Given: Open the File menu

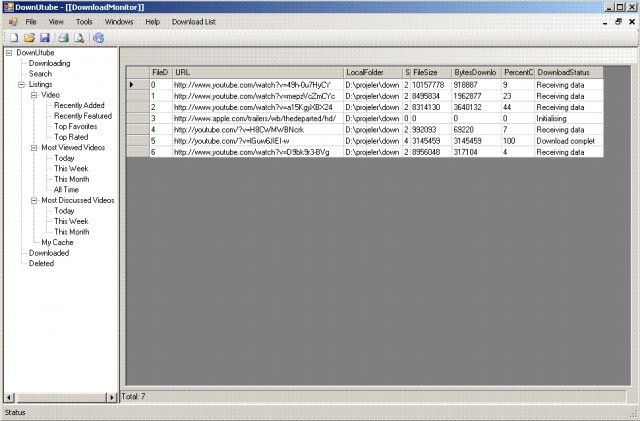Looking at the screenshot, I should [31, 22].
